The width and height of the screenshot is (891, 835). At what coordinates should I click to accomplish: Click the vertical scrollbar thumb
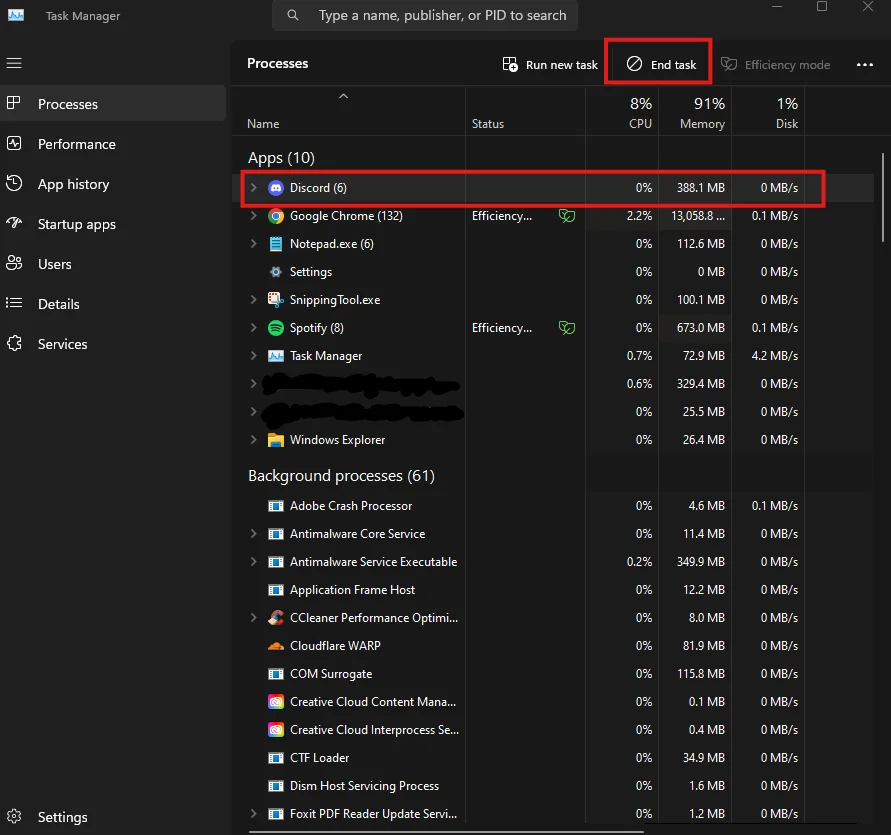pyautogui.click(x=882, y=198)
